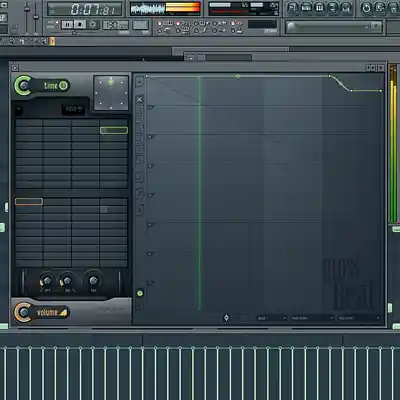The width and height of the screenshot is (400, 400).
Task: Click the record button in transport
Action: [93, 24]
